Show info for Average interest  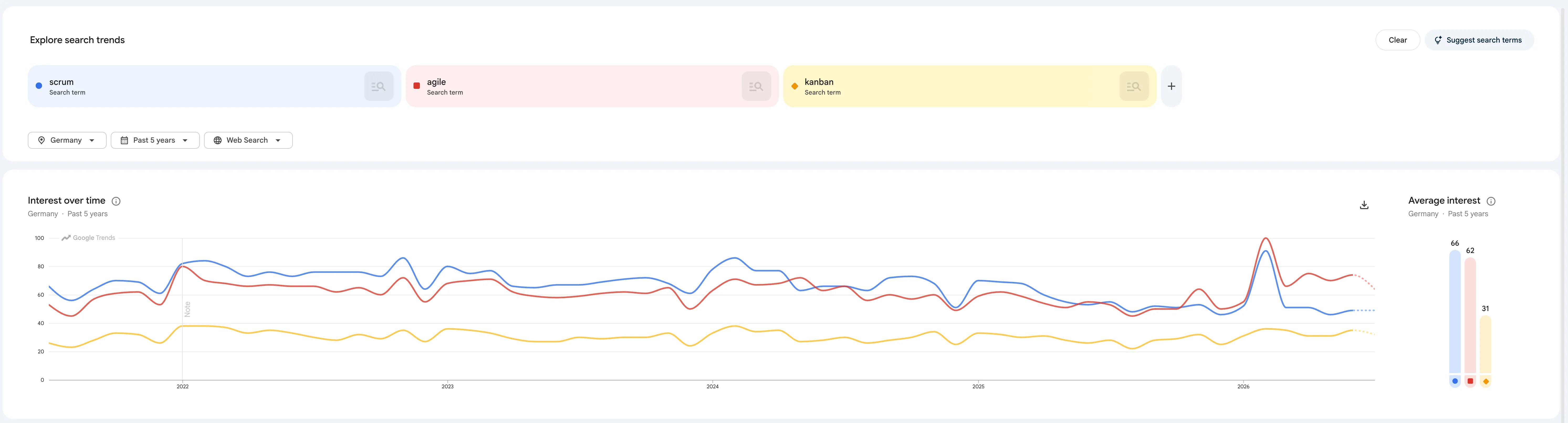(x=1491, y=201)
